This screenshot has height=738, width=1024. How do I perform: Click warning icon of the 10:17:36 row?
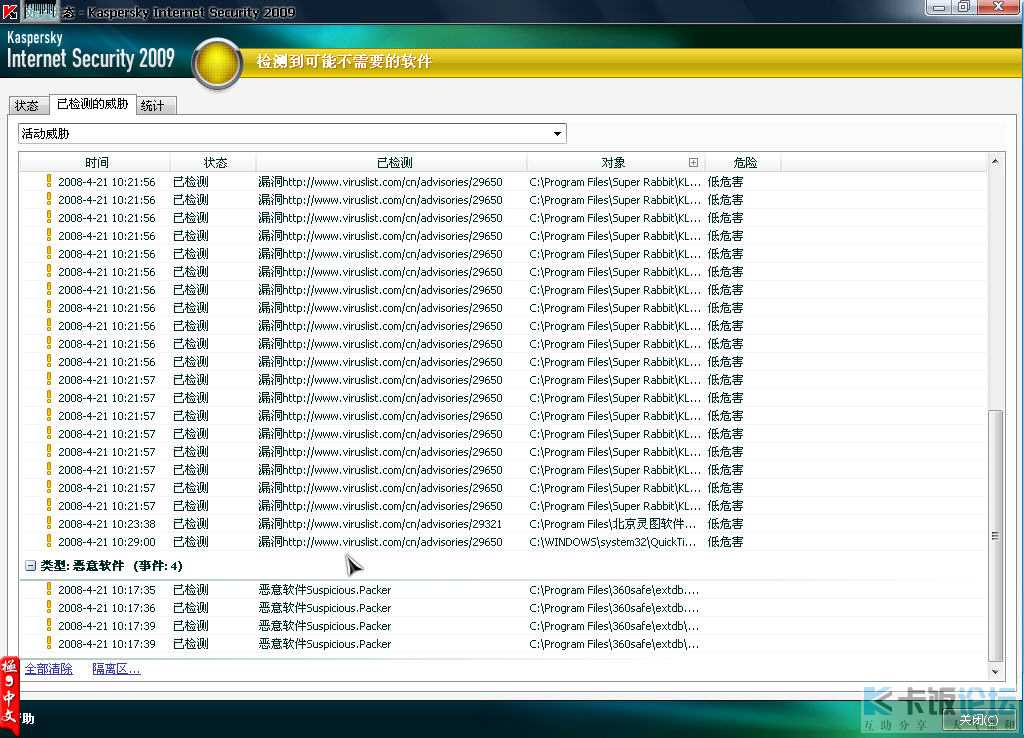[x=49, y=607]
